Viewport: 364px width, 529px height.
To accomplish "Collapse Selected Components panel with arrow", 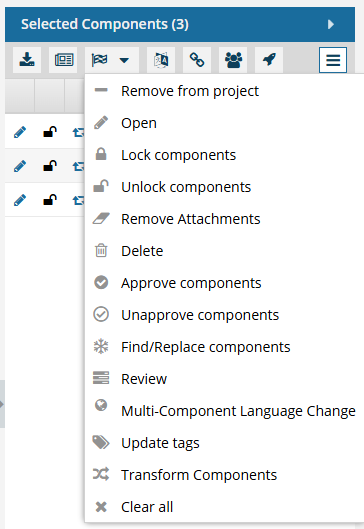I will point(331,24).
